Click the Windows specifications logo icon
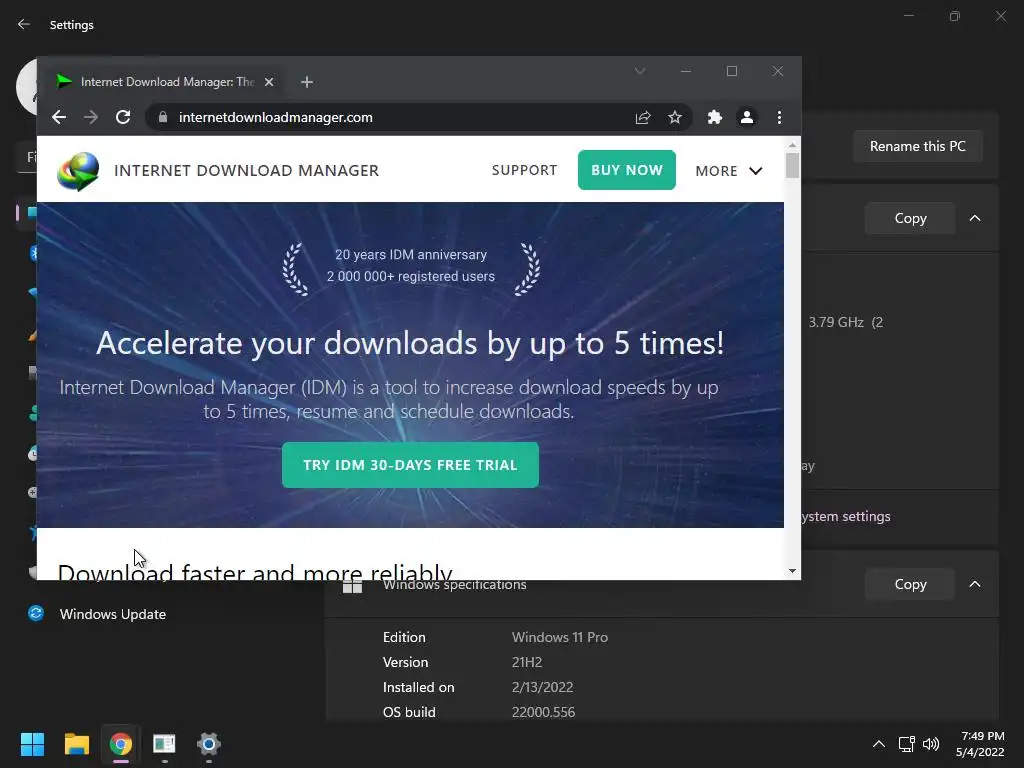The height and width of the screenshot is (768, 1024). tap(353, 585)
